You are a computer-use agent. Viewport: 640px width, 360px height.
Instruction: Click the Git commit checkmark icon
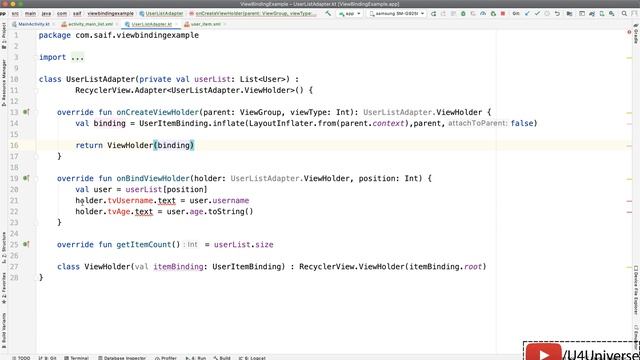tap(537, 13)
